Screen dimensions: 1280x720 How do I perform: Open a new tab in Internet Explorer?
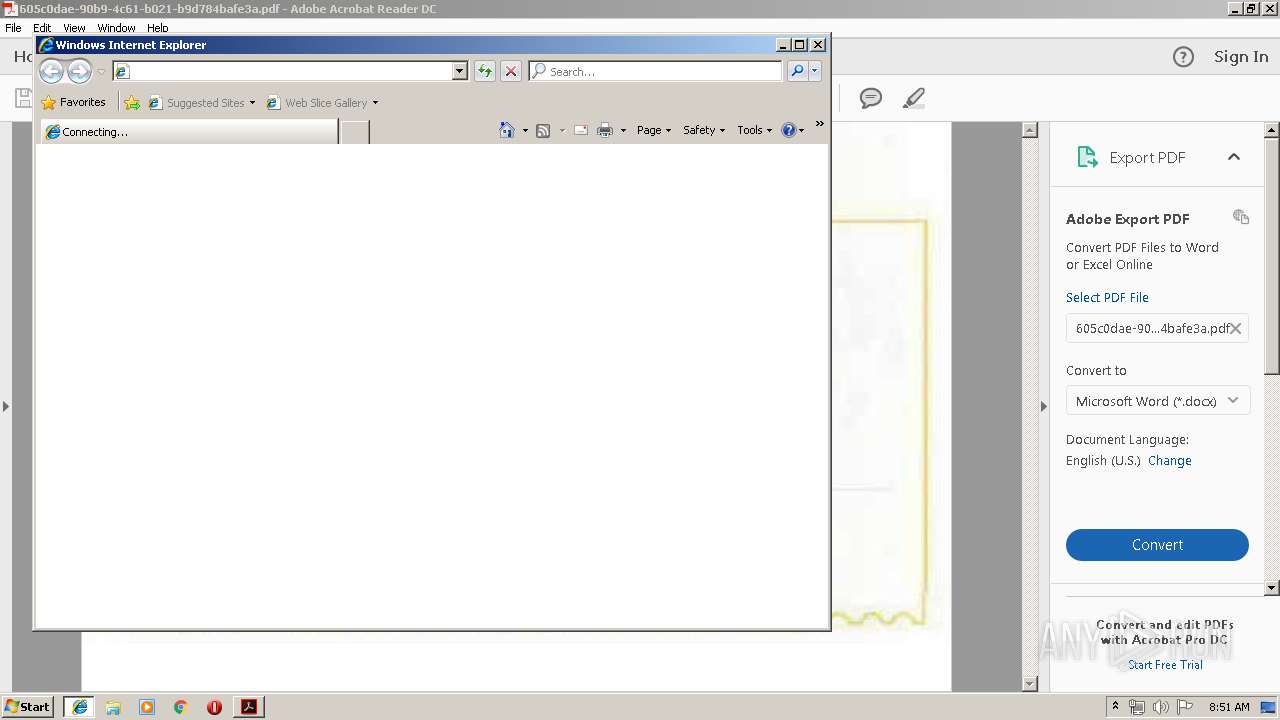354,131
